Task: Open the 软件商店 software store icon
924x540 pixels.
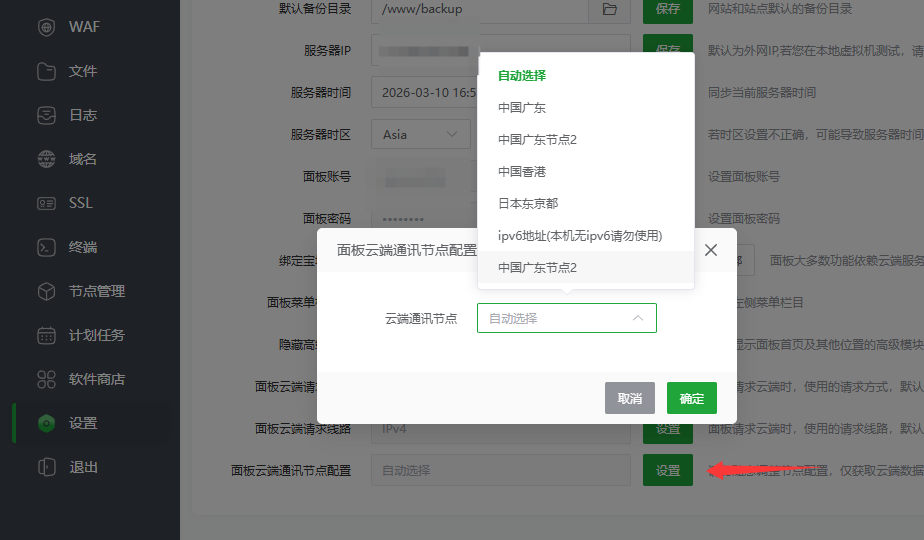Action: tap(46, 379)
